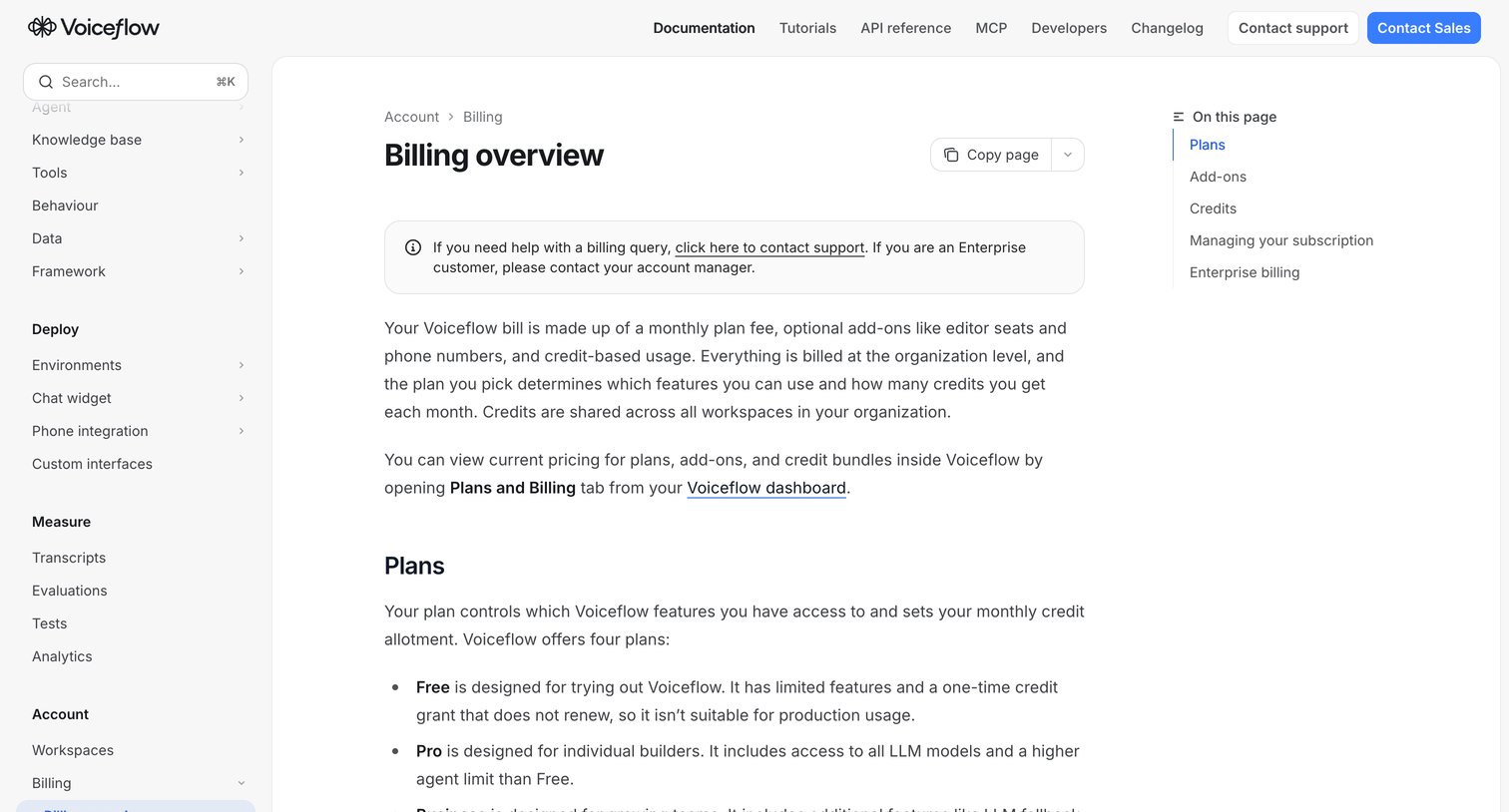Open Workspaces in the sidebar
The image size is (1509, 812).
point(73,750)
